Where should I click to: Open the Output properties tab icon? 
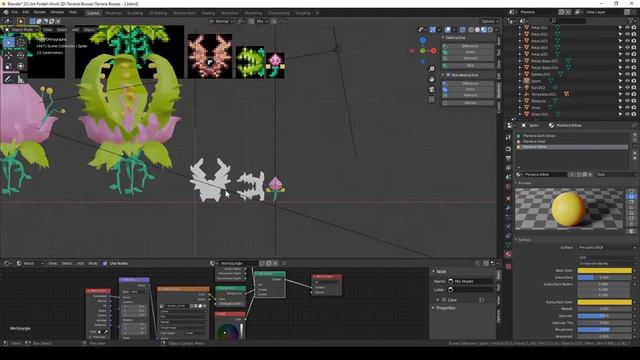click(508, 158)
